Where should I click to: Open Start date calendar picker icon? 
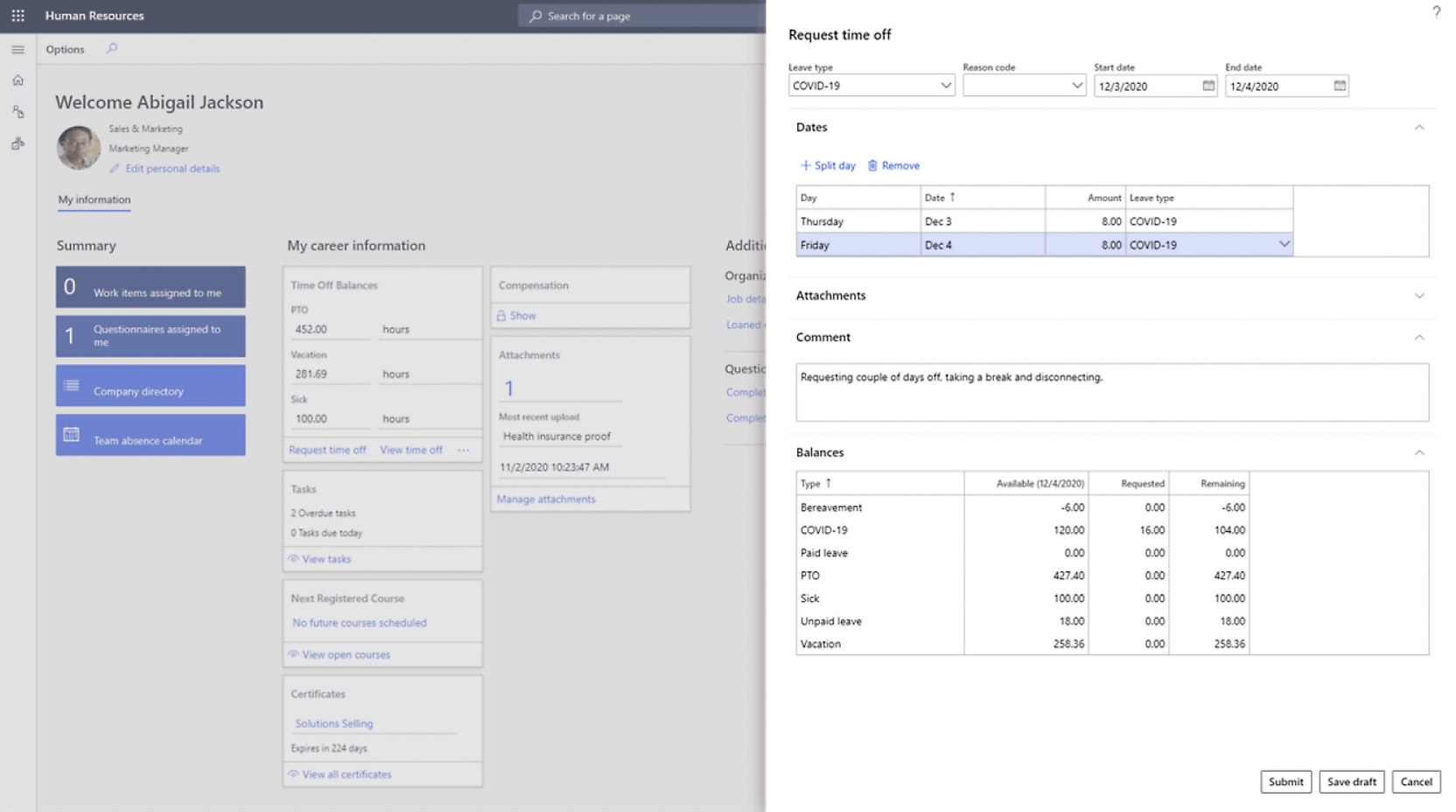point(1208,86)
